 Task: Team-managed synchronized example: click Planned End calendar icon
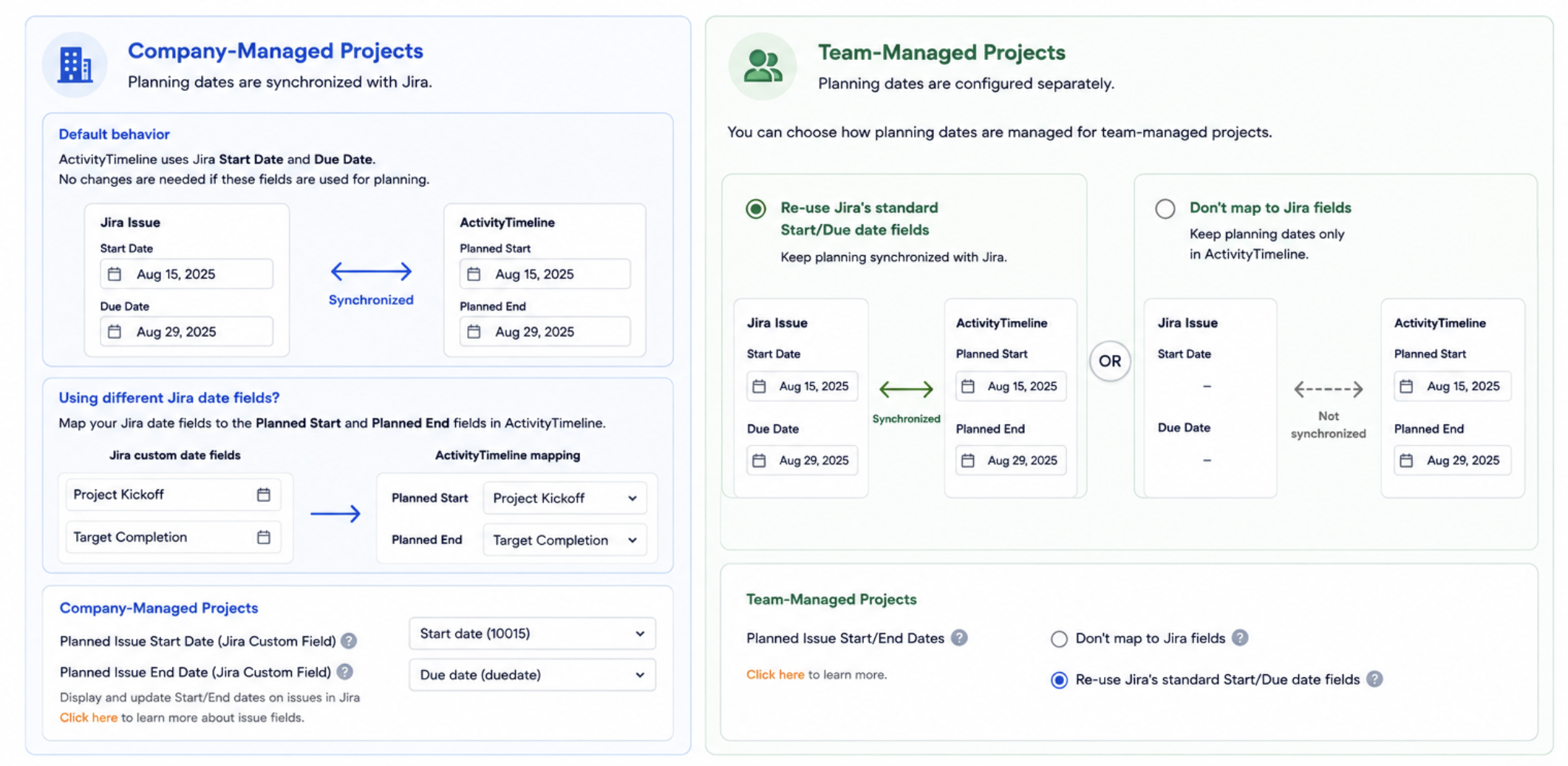[x=968, y=461]
